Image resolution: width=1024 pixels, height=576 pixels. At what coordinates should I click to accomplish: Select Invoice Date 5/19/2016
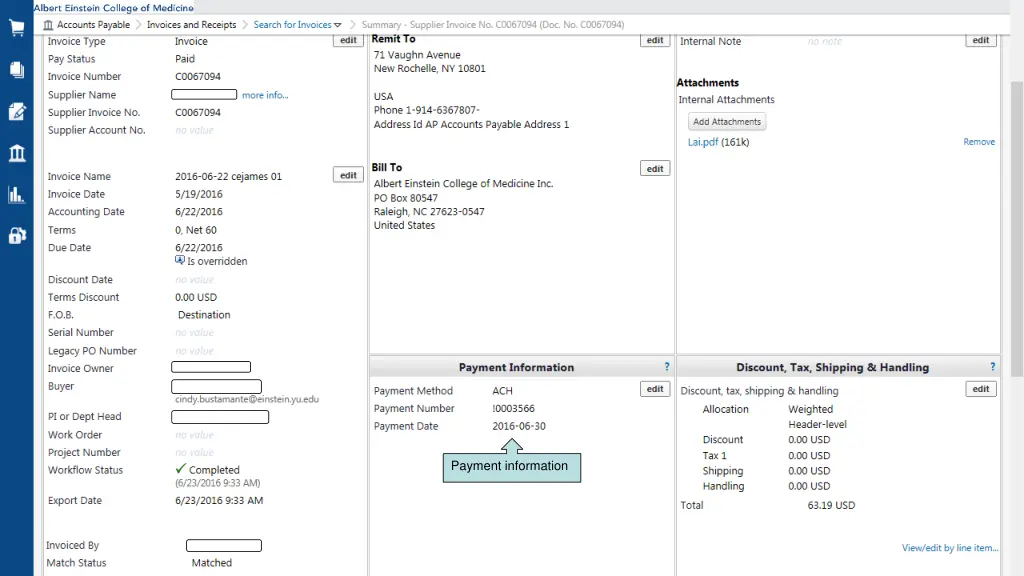tap(199, 194)
